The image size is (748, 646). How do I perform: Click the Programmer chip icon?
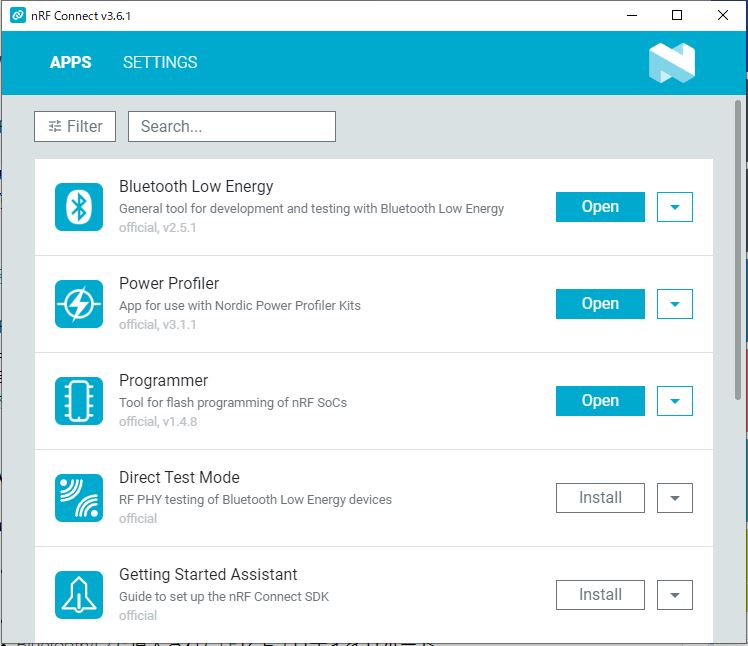79,401
